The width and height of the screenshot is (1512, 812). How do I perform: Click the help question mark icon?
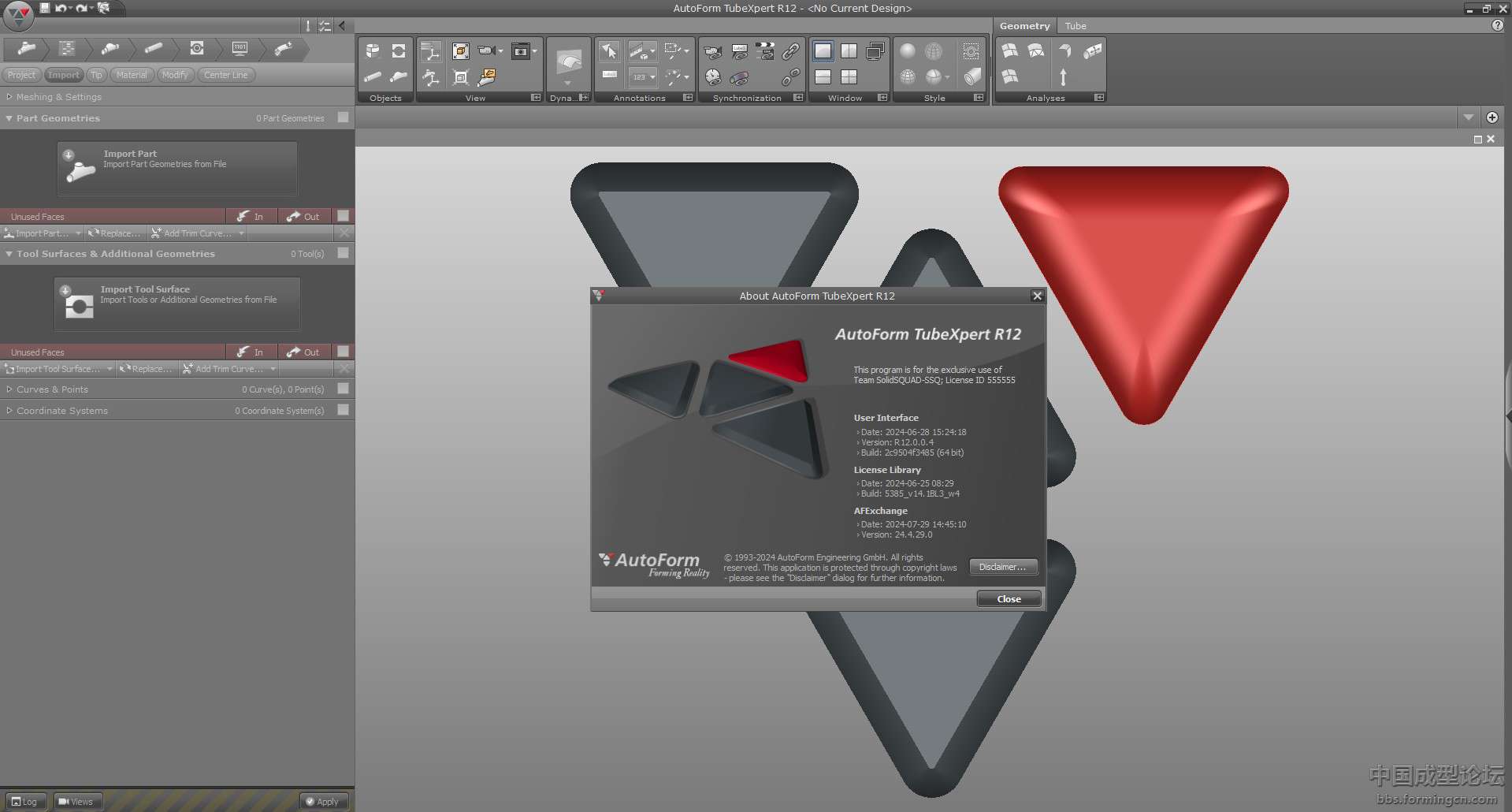pos(1497,25)
